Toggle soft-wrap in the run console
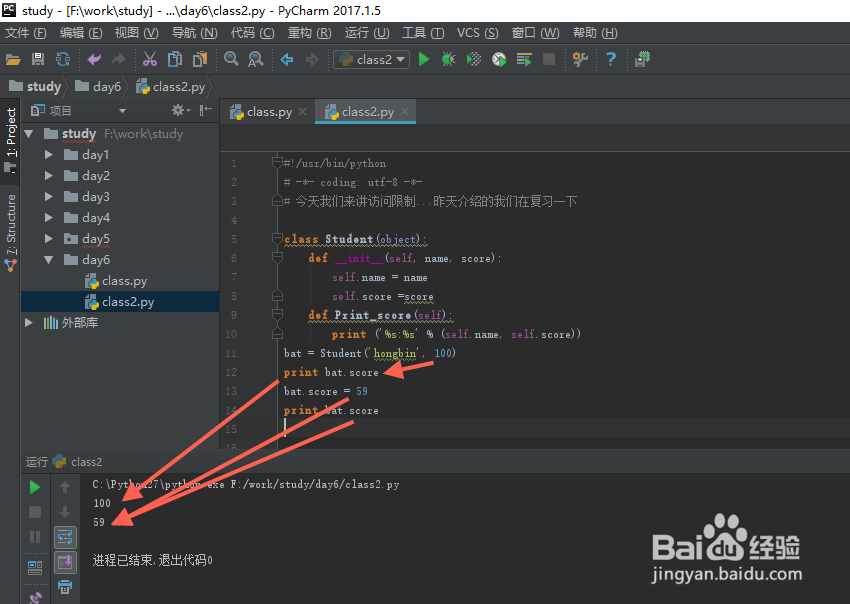Screen dimensions: 850x604 coord(65,538)
